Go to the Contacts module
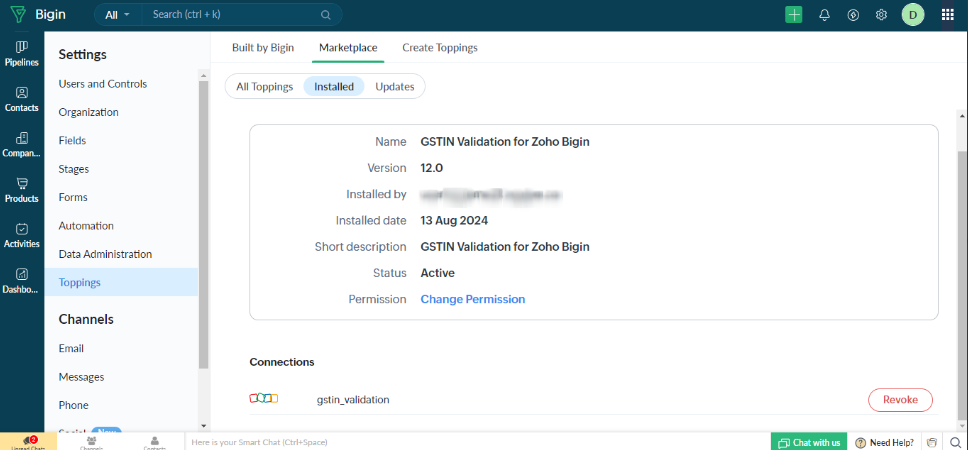968x450 pixels. pyautogui.click(x=22, y=99)
